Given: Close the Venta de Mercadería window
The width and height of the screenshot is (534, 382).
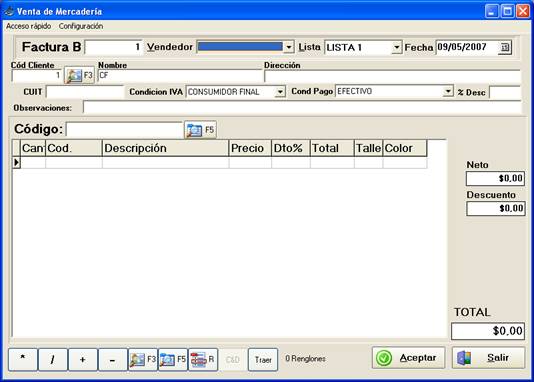Looking at the screenshot, I should pyautogui.click(x=523, y=11).
